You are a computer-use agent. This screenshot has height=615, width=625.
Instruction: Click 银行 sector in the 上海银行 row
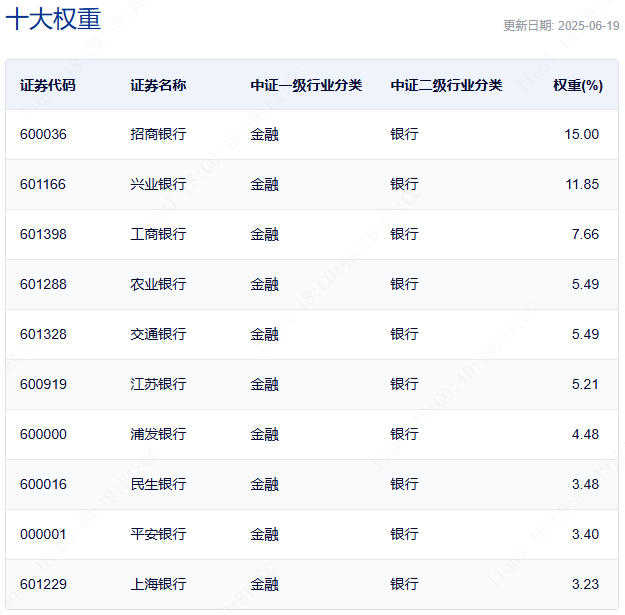tap(404, 584)
